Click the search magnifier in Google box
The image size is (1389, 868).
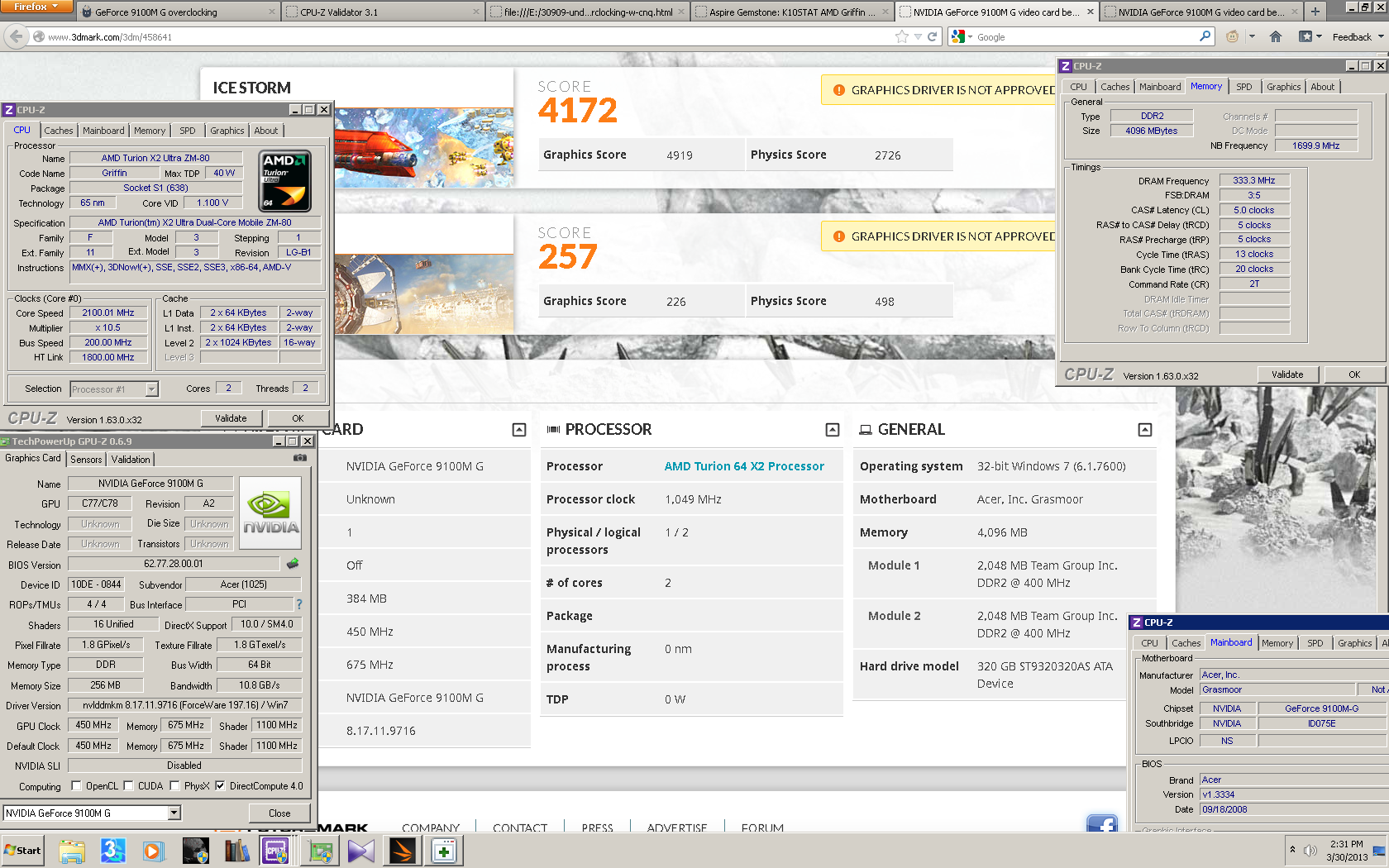(1205, 36)
